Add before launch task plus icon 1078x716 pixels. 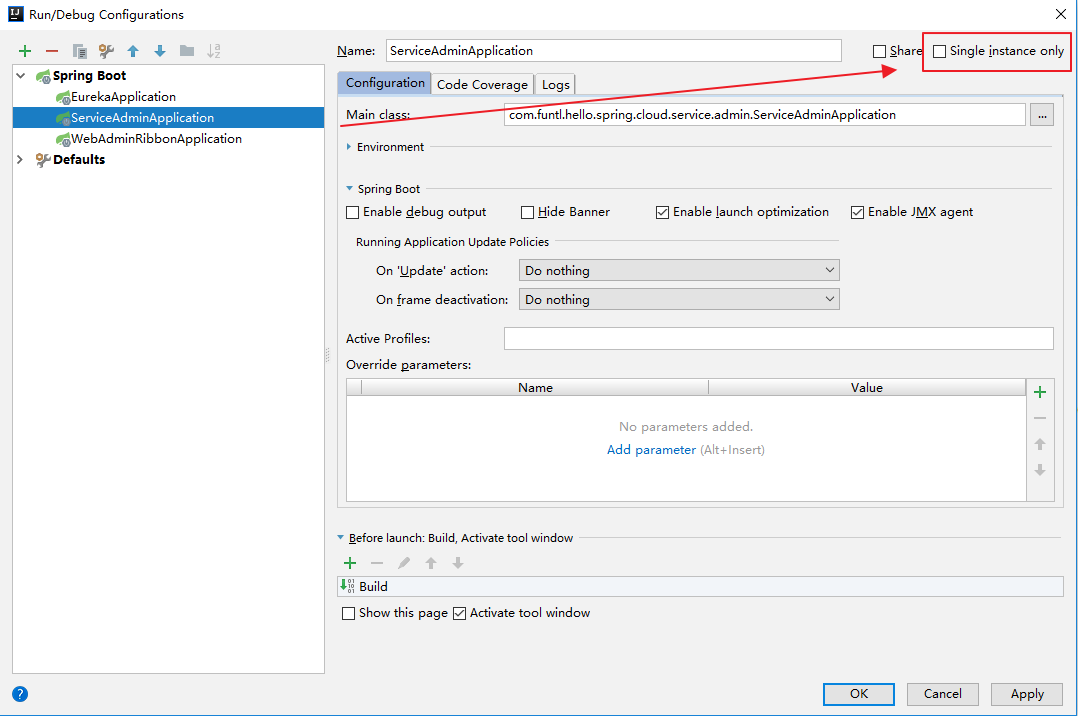coord(350,563)
